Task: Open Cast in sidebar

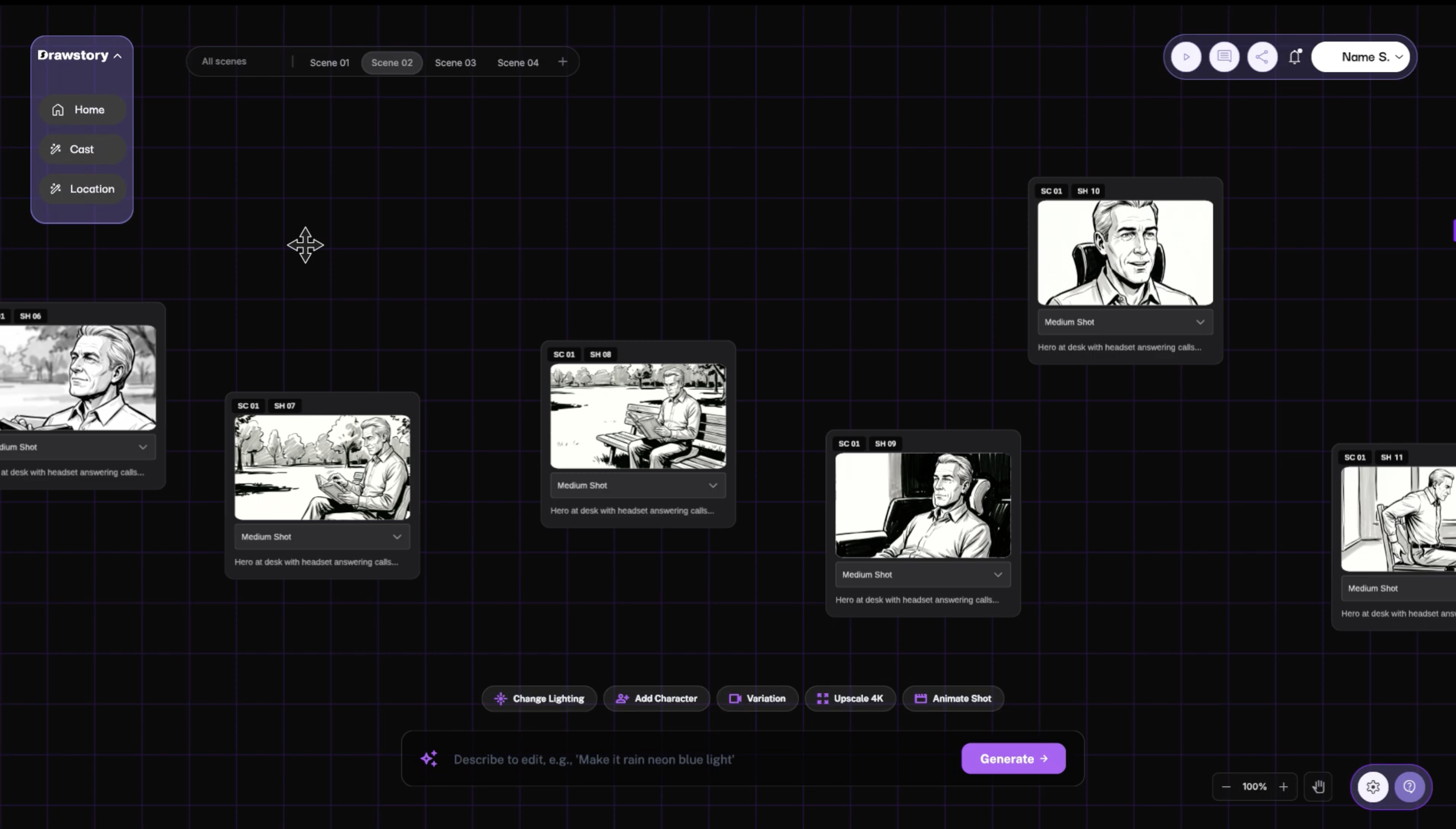Action: click(82, 149)
